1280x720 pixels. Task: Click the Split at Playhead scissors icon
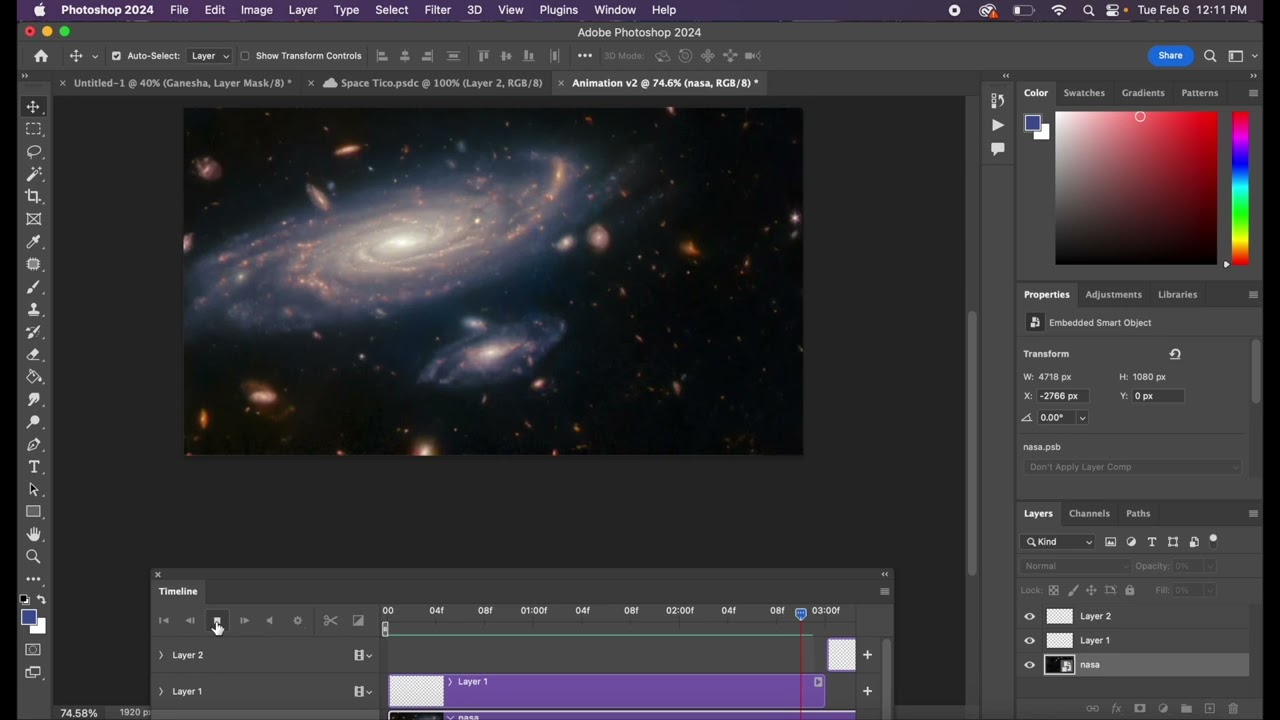coord(330,621)
